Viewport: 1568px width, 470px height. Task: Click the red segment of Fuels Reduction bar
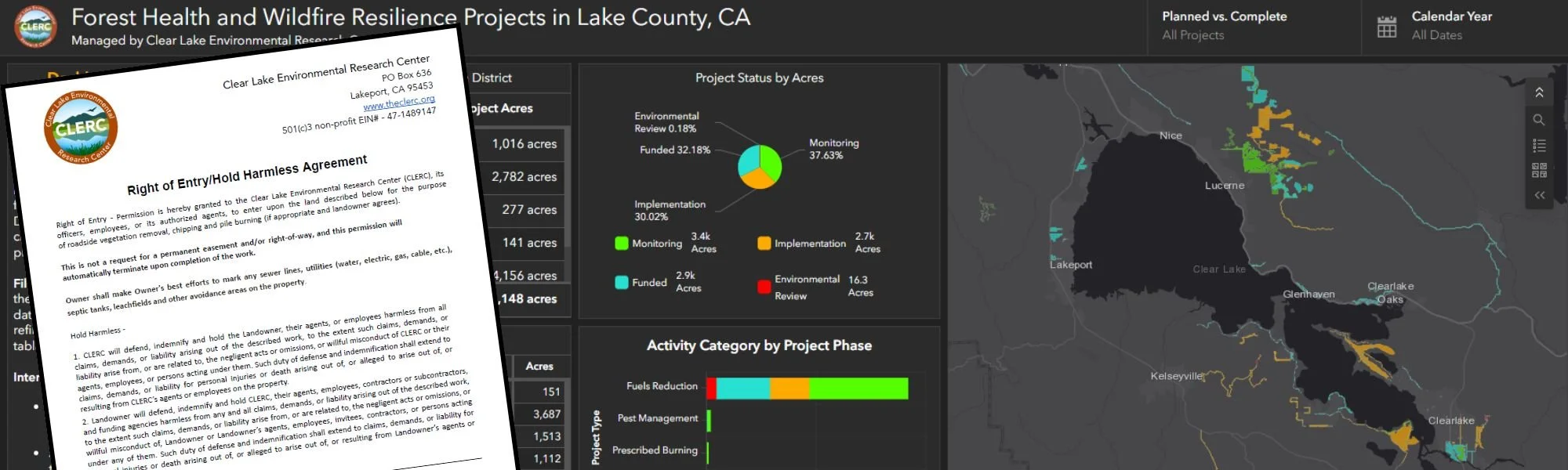(711, 389)
